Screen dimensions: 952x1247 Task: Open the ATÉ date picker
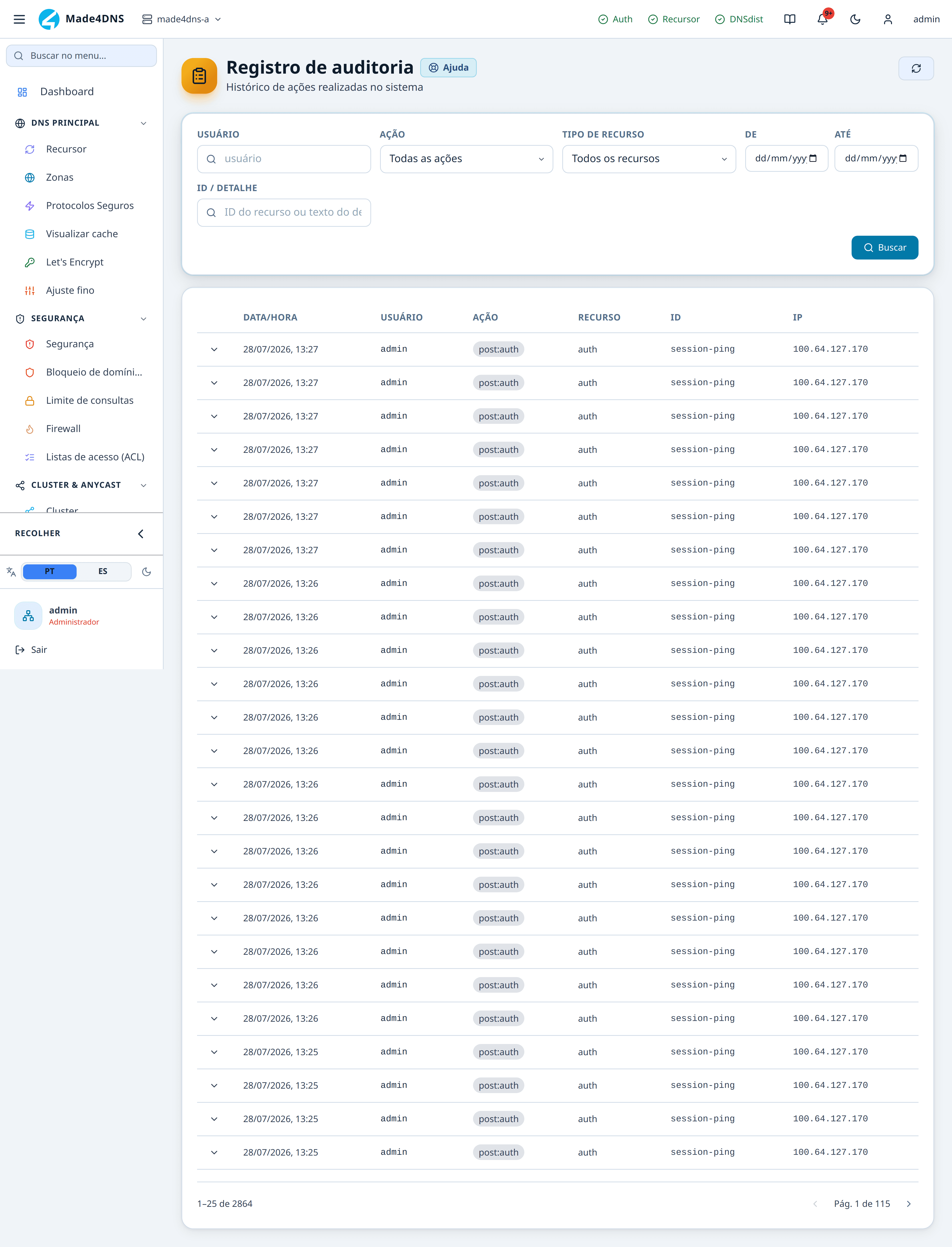(876, 159)
